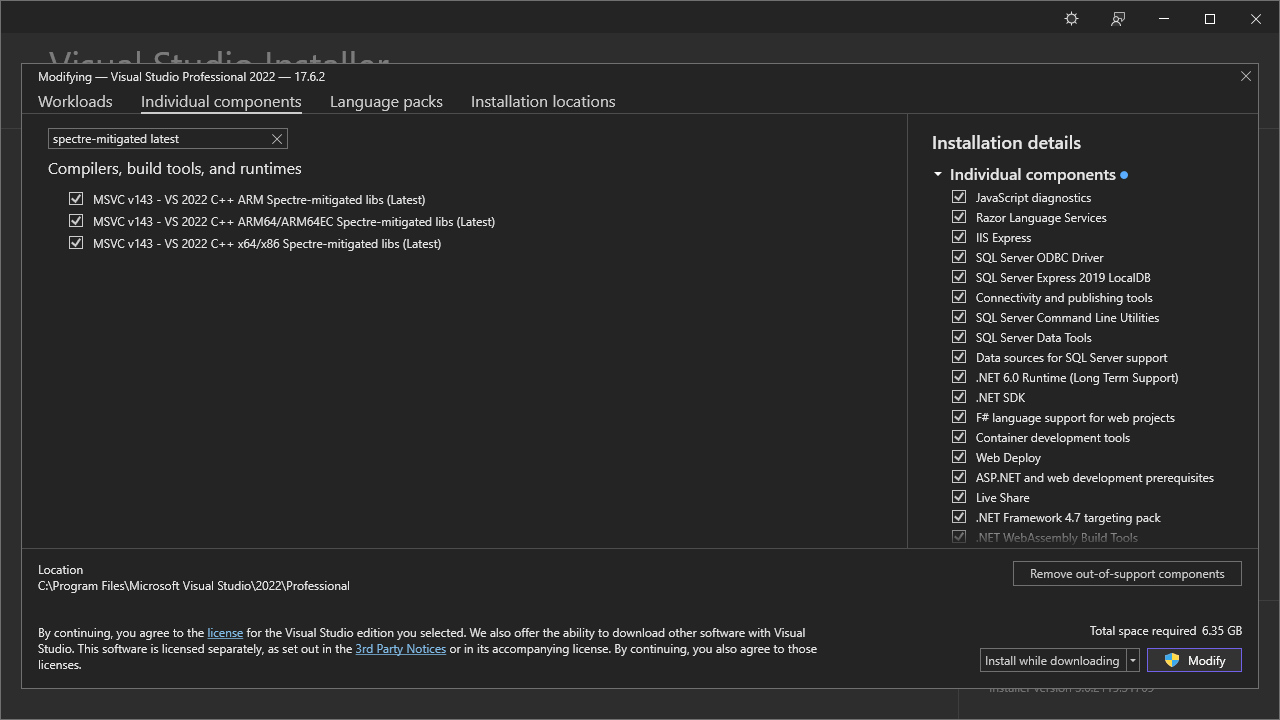Uncheck MSVC v143 ARM Spectre-mitigated libs
The width and height of the screenshot is (1280, 720).
(76, 198)
